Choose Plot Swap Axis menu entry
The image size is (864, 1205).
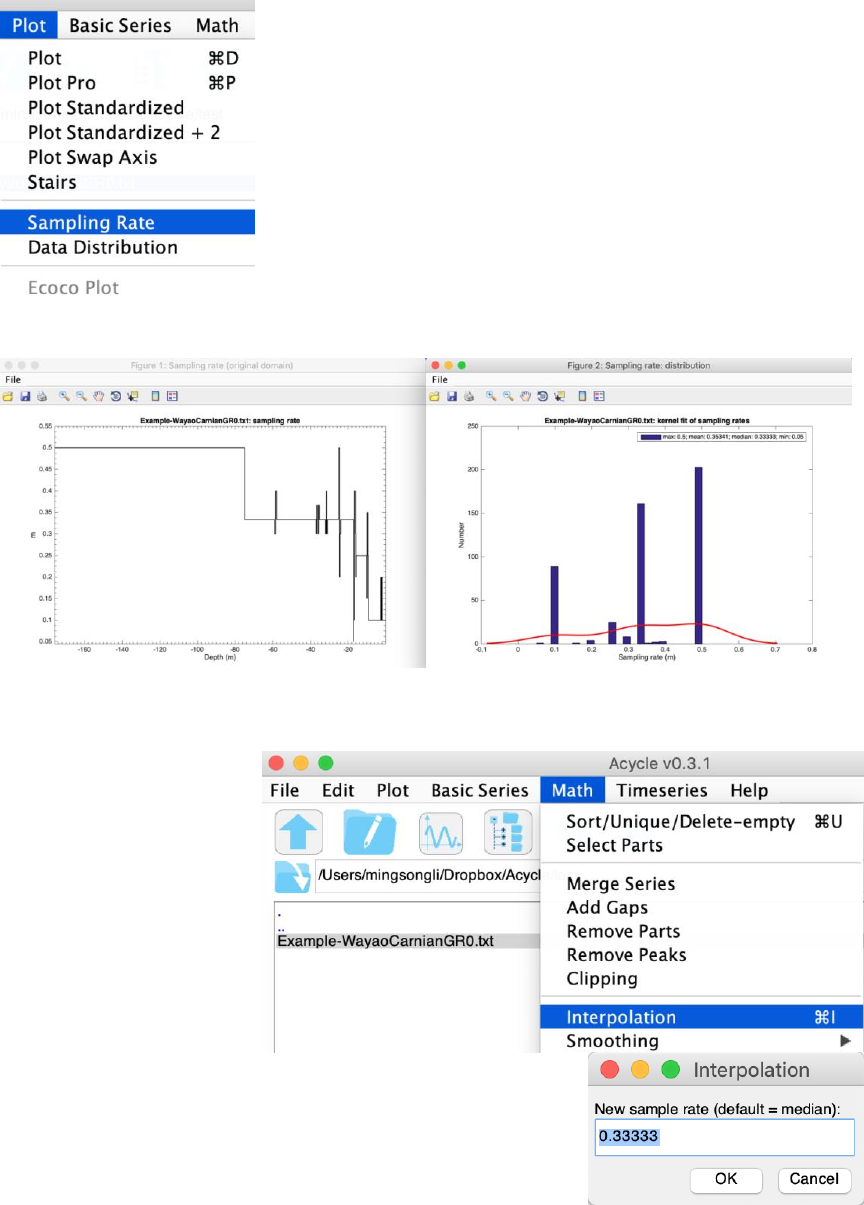click(127, 157)
